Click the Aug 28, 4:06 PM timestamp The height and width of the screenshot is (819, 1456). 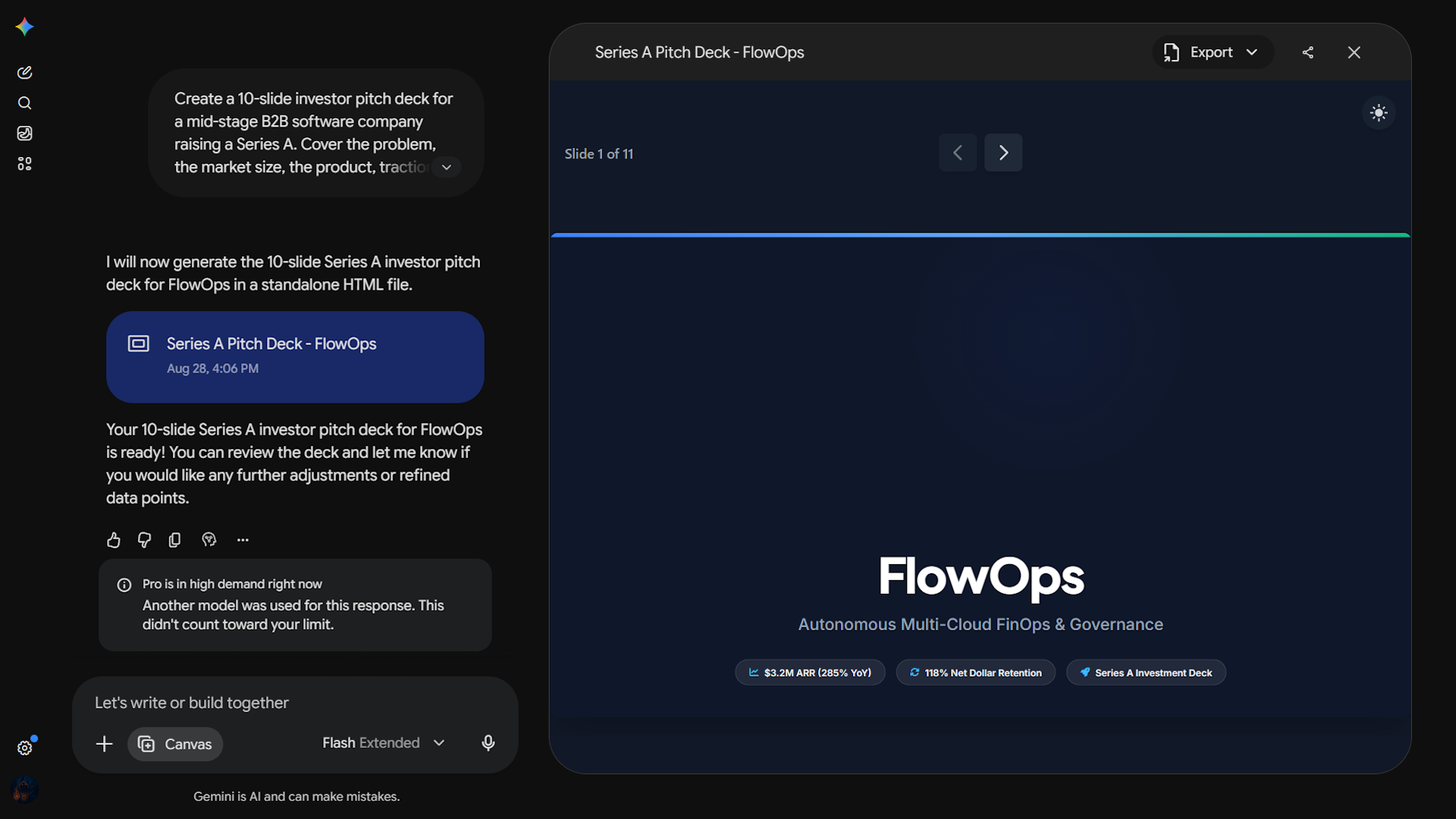point(212,369)
